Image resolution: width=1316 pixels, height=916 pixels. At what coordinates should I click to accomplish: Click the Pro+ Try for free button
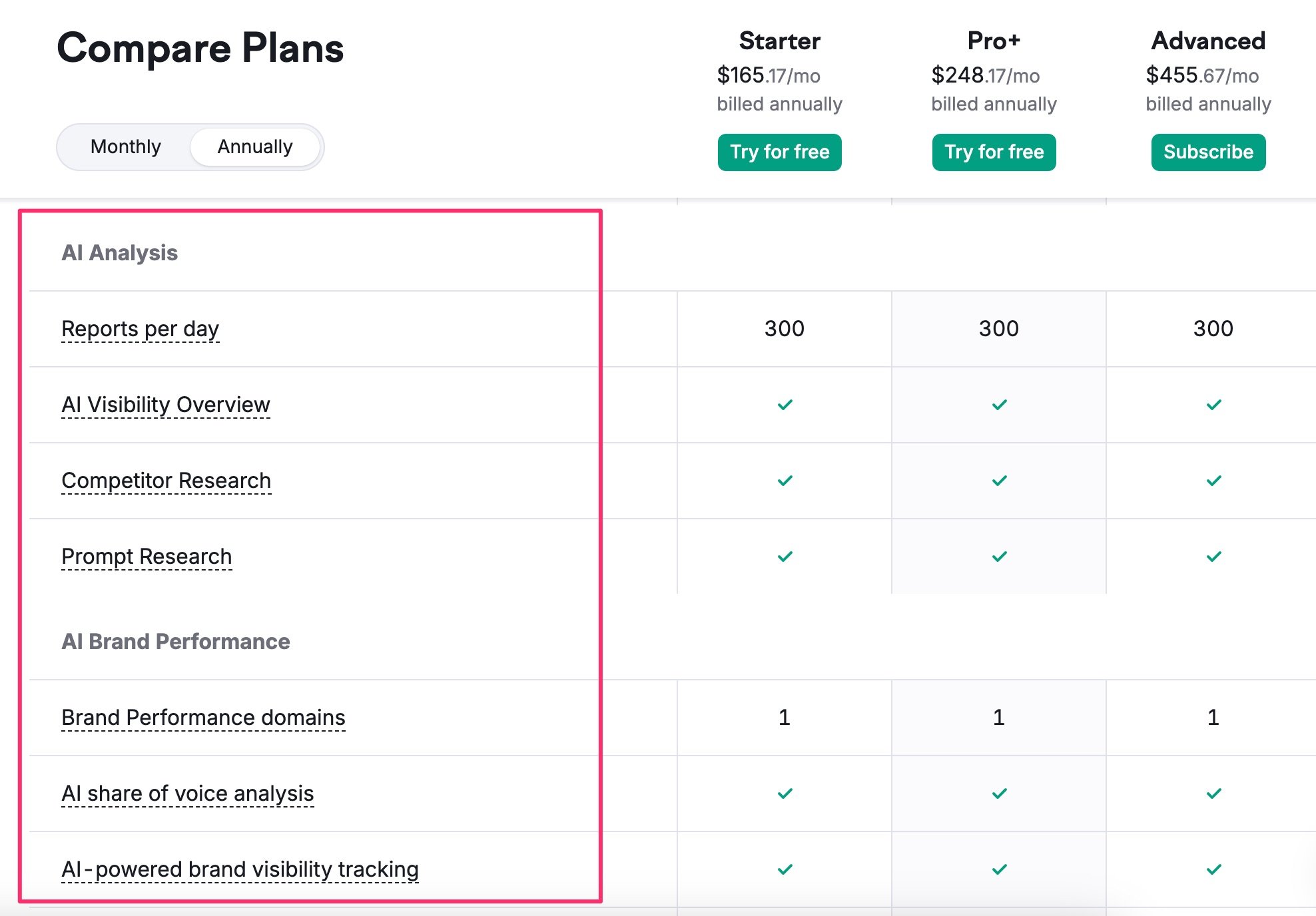pos(994,152)
